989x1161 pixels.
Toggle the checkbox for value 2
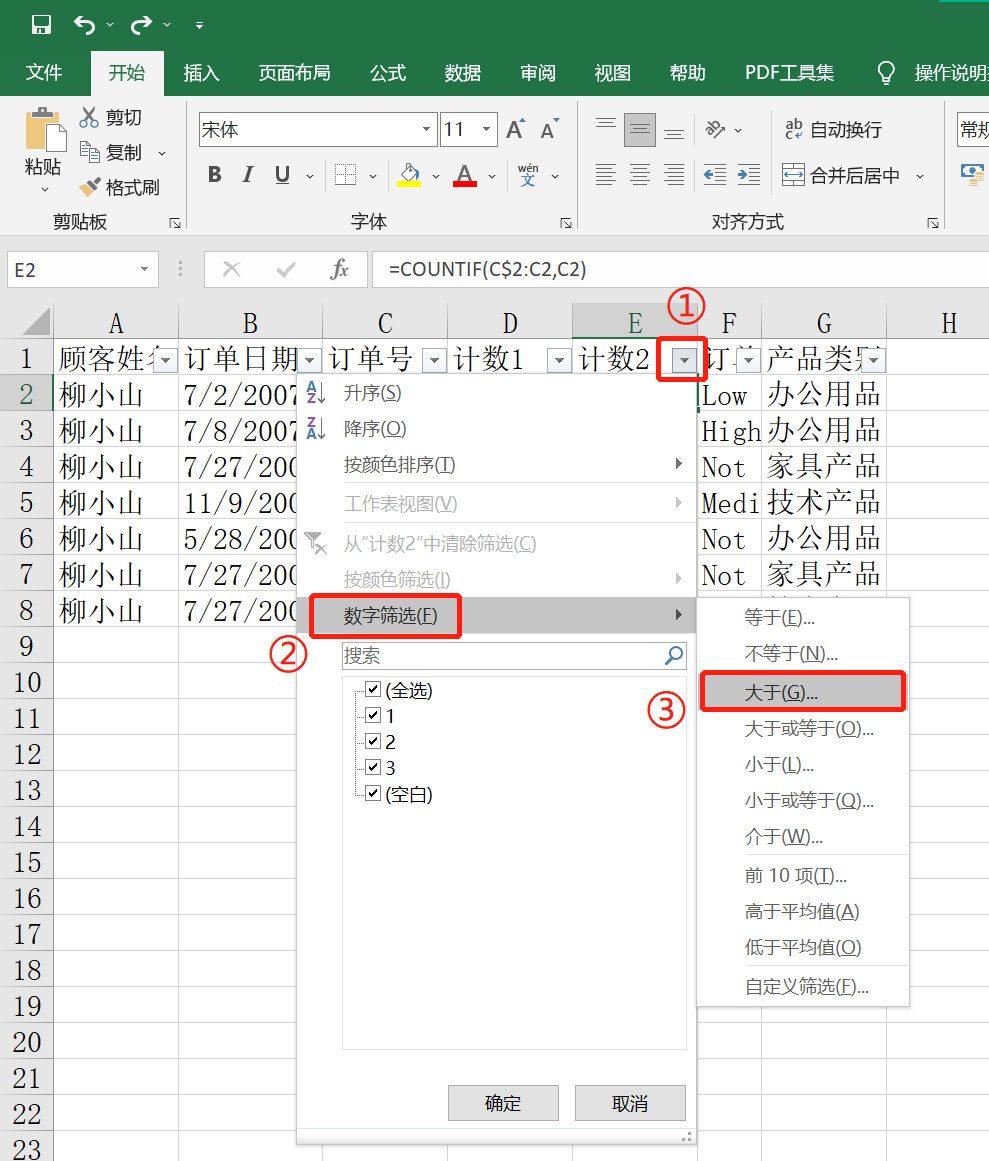(373, 741)
